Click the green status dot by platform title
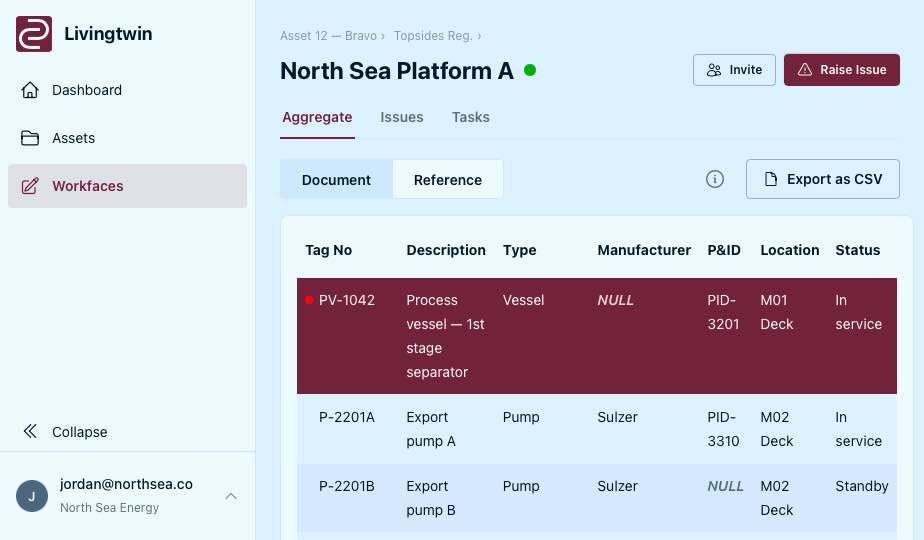 (530, 70)
